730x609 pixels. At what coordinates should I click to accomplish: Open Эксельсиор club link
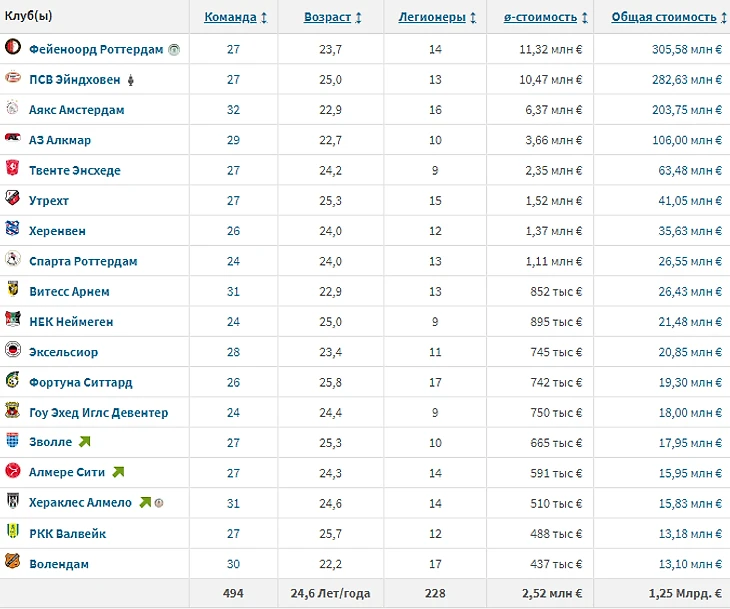(64, 352)
